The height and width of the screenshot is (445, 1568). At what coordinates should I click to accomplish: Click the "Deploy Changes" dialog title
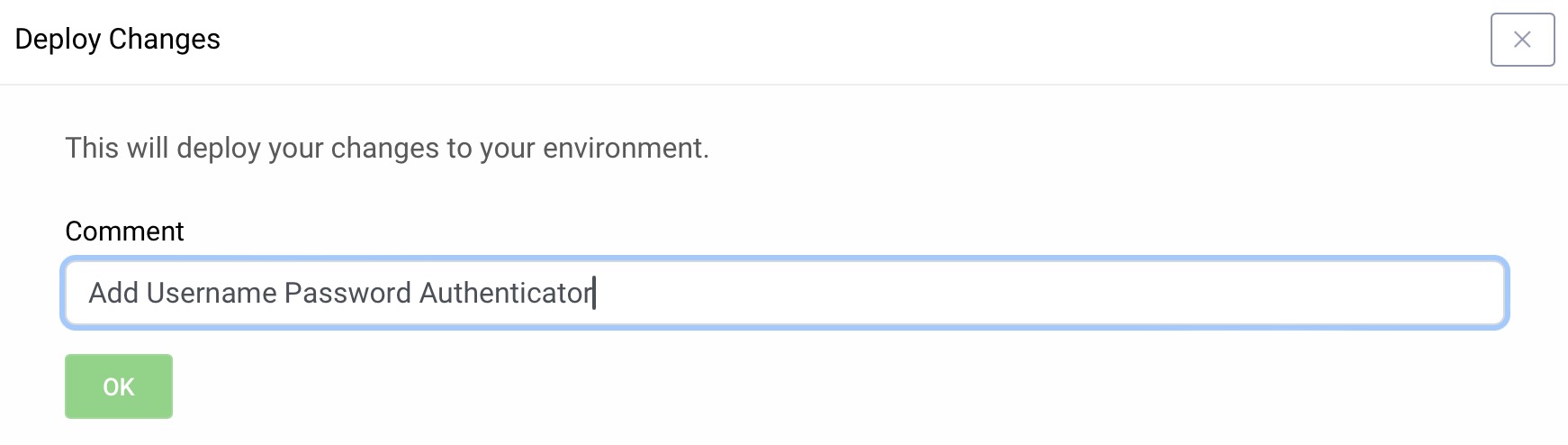[117, 40]
